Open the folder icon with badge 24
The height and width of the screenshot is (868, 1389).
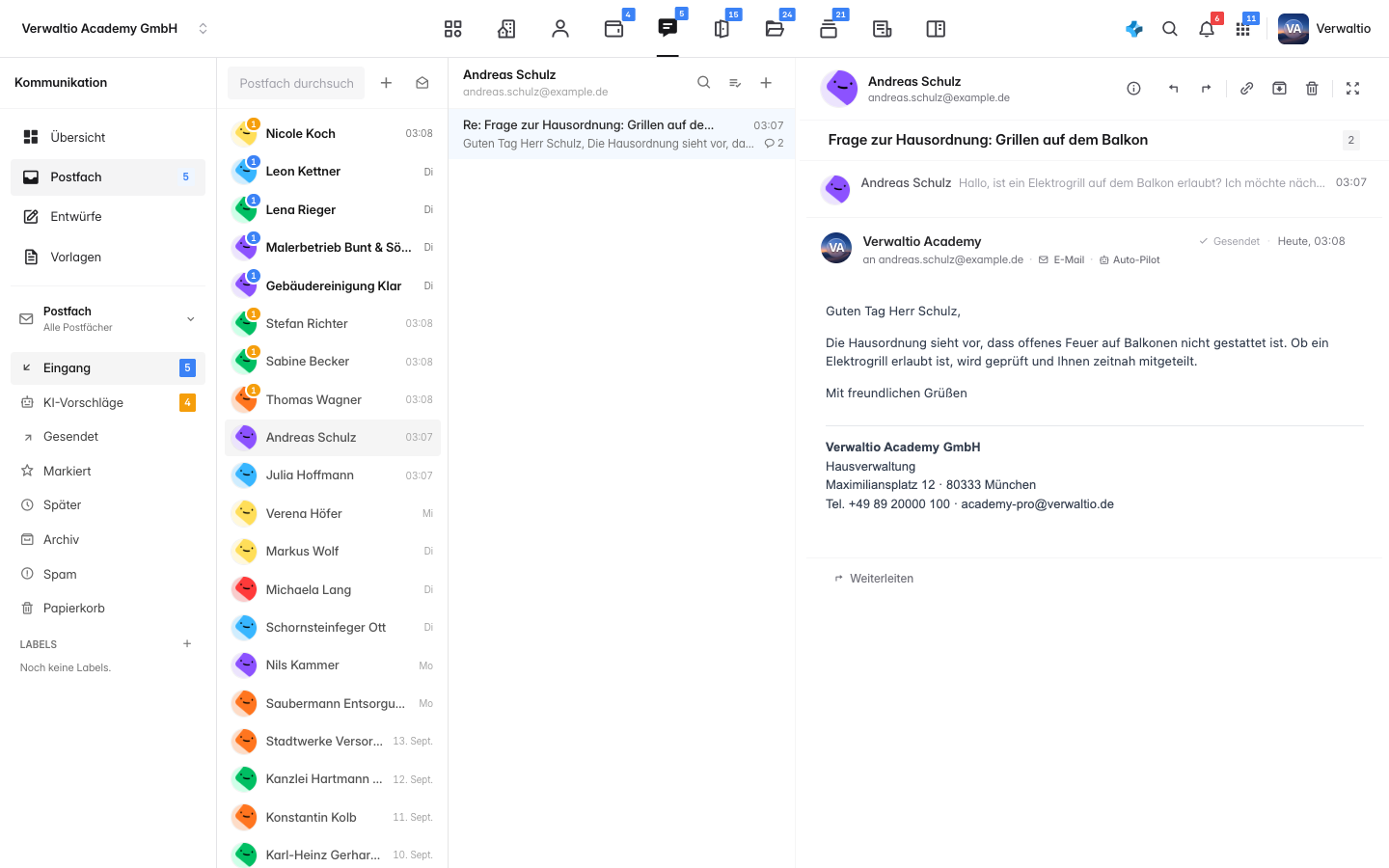pyautogui.click(x=775, y=29)
